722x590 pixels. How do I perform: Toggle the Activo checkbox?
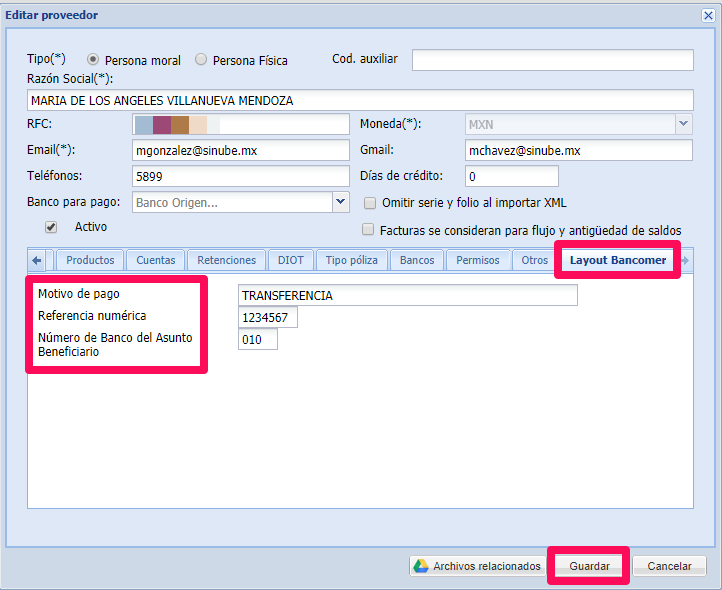pos(51,227)
